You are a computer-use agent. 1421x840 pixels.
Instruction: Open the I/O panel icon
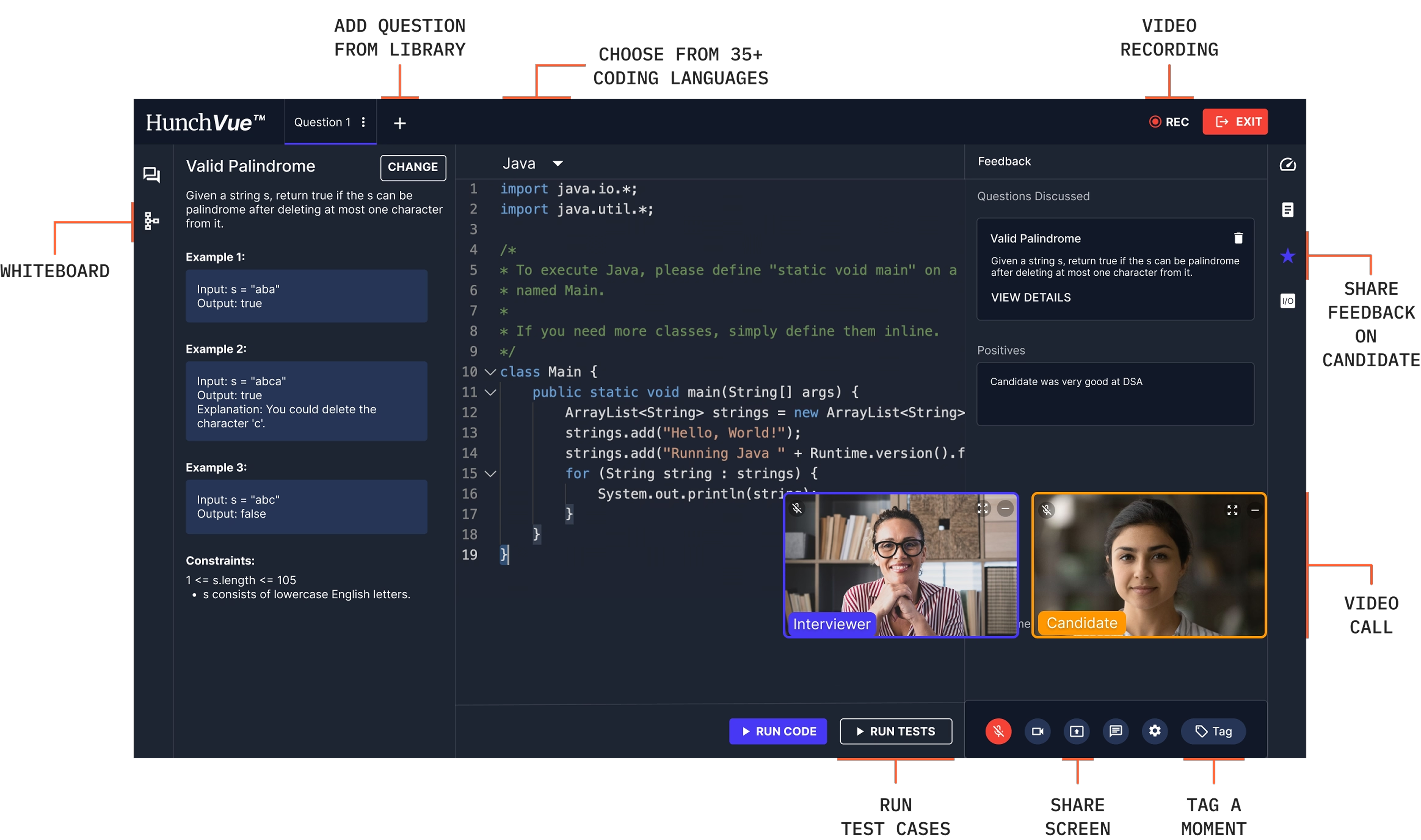(x=1287, y=301)
